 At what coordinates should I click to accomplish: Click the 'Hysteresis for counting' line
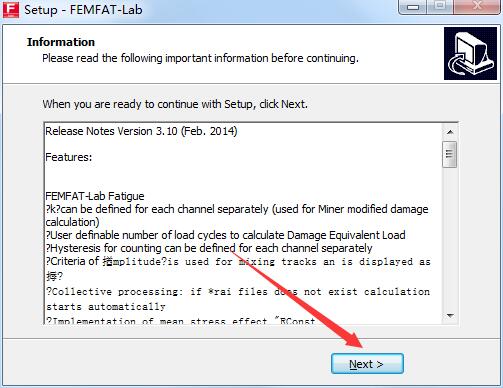(x=209, y=248)
